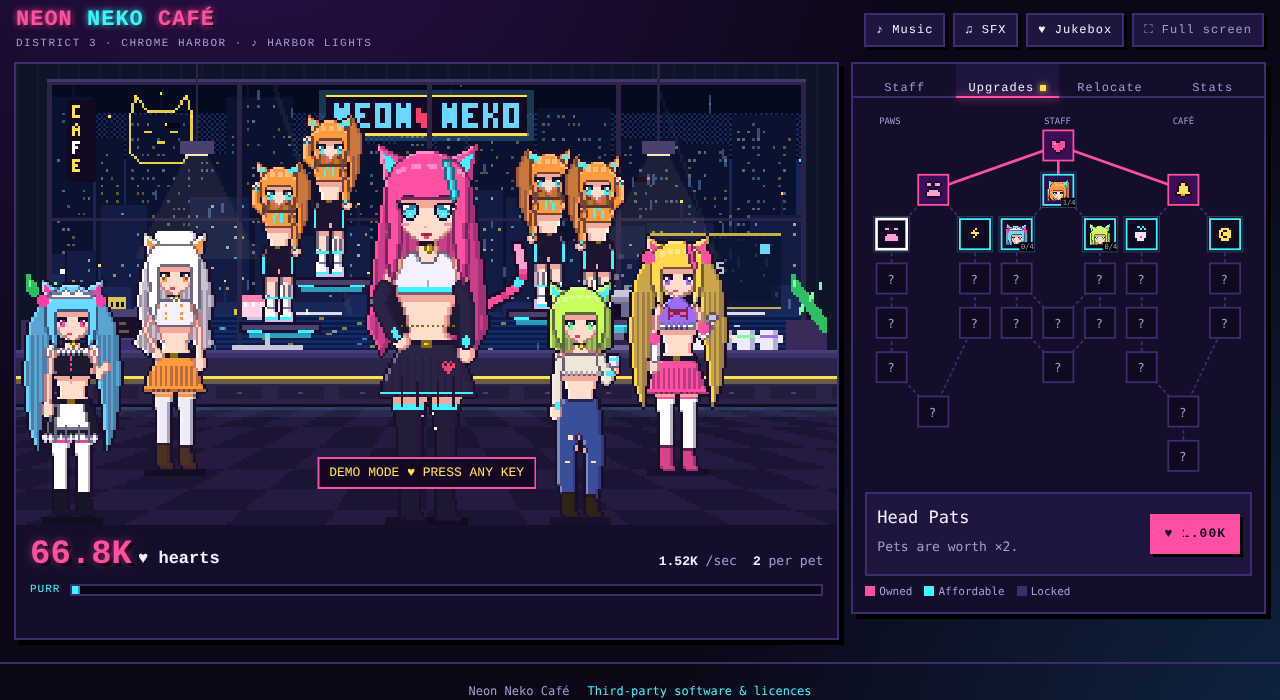Click the blue-haired maid catgirl

point(72,400)
